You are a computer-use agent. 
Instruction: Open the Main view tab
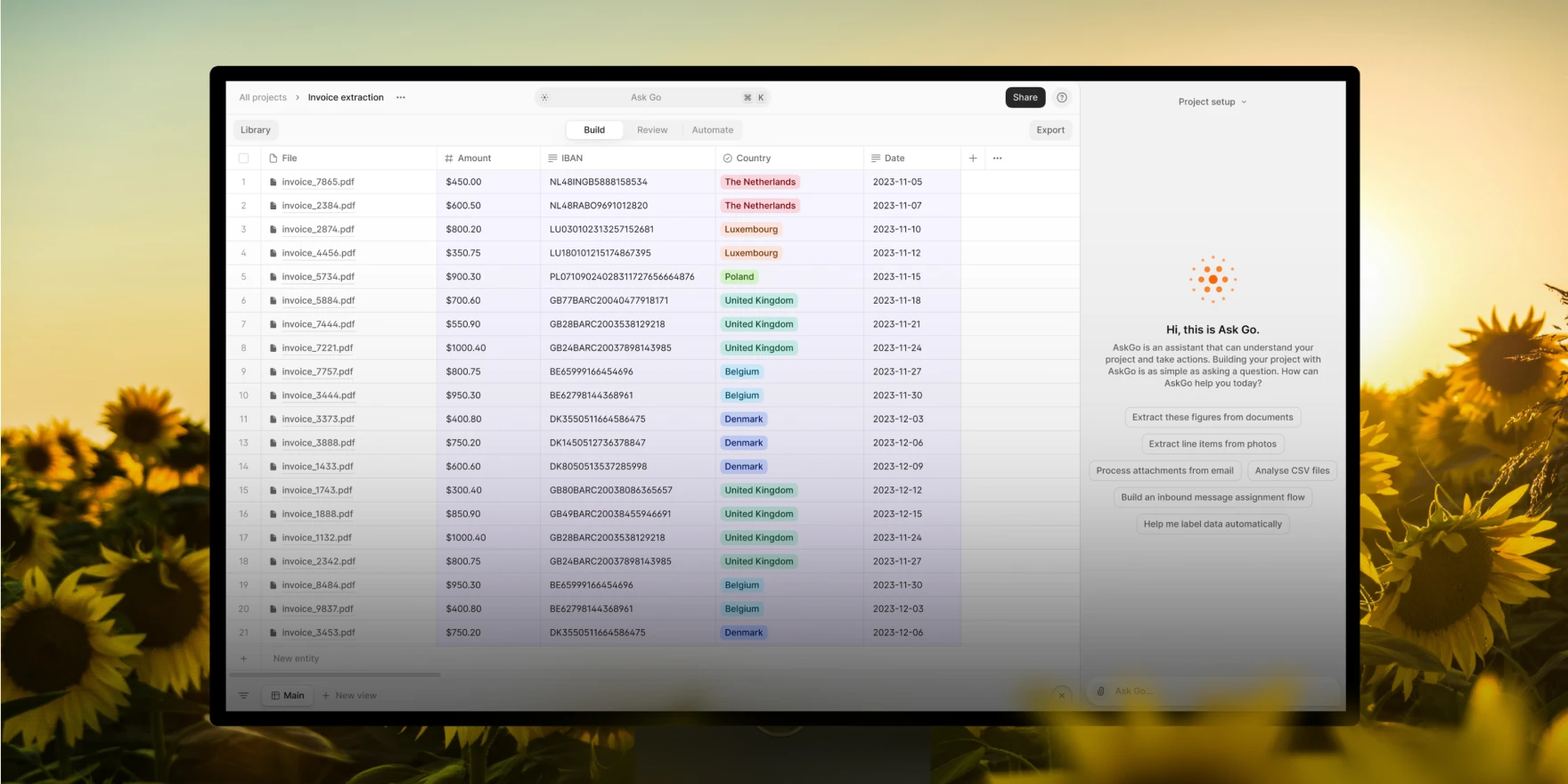pyautogui.click(x=288, y=696)
